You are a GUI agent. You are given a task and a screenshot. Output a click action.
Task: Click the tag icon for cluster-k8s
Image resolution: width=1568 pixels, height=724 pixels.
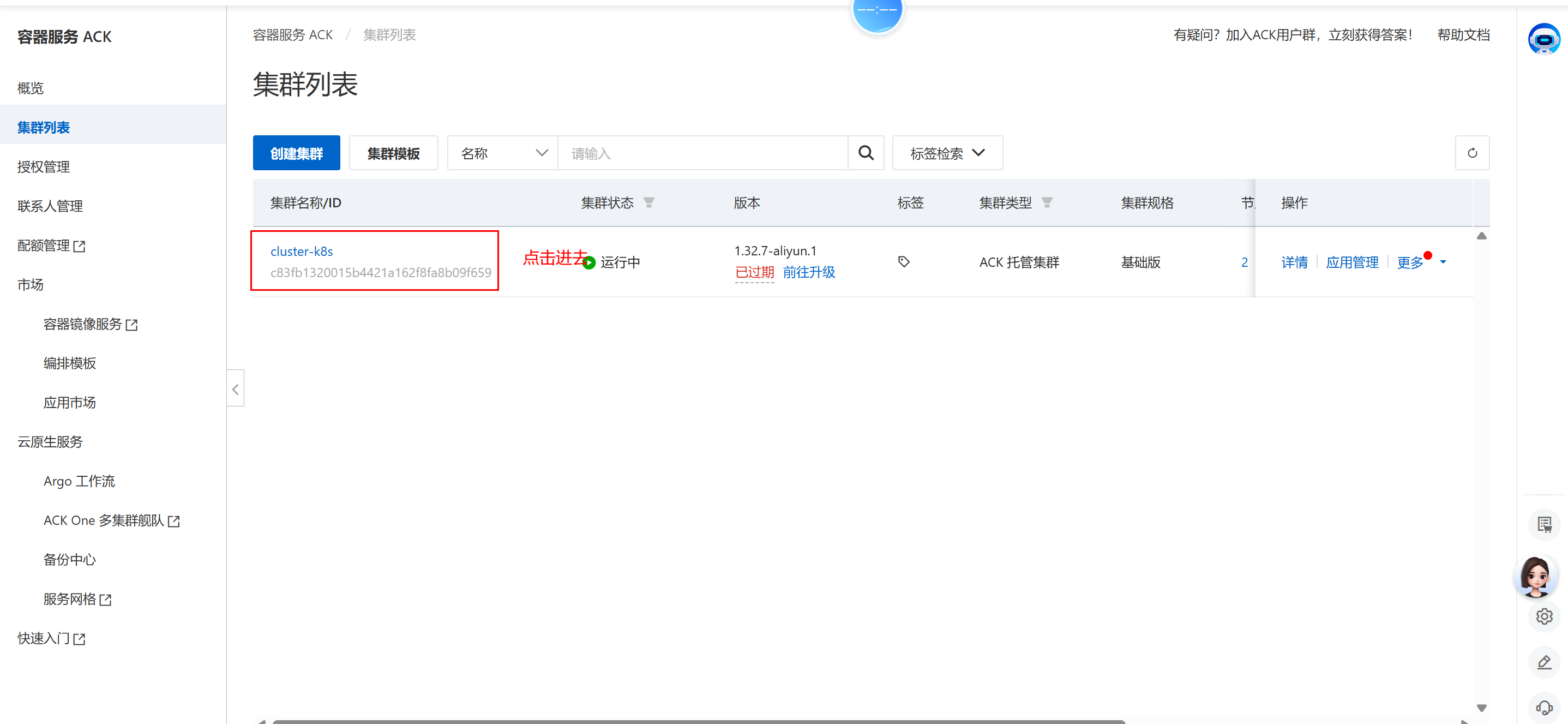tap(904, 262)
